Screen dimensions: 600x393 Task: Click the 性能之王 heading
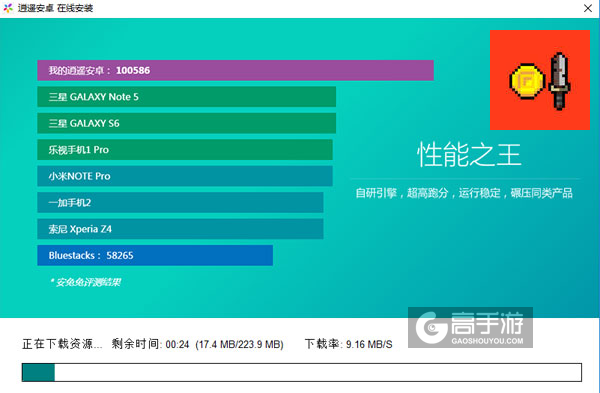click(x=469, y=155)
